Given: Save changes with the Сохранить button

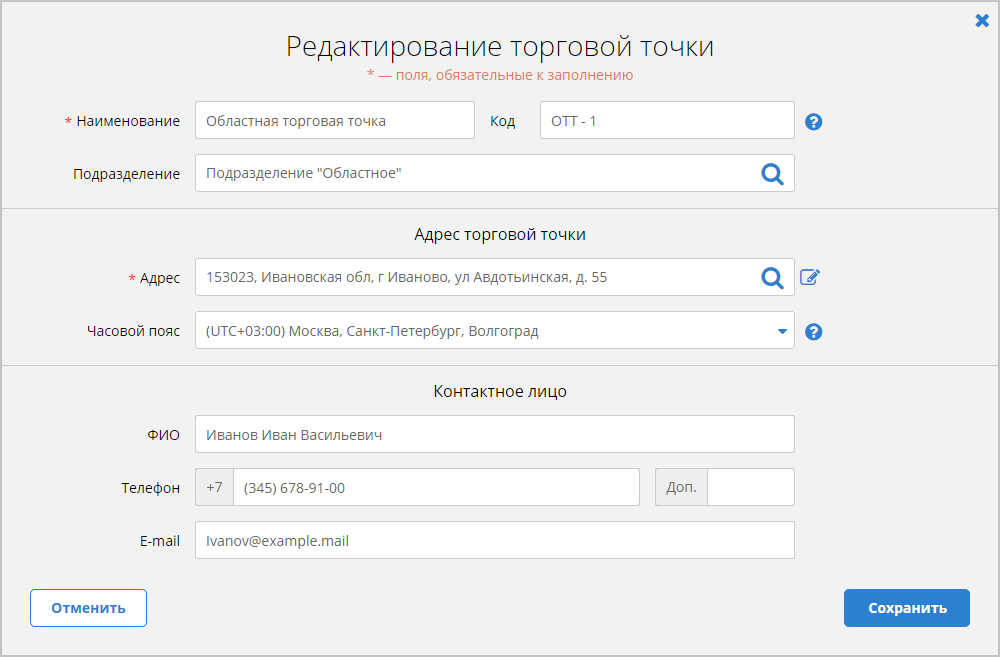Looking at the screenshot, I should pyautogui.click(x=906, y=608).
